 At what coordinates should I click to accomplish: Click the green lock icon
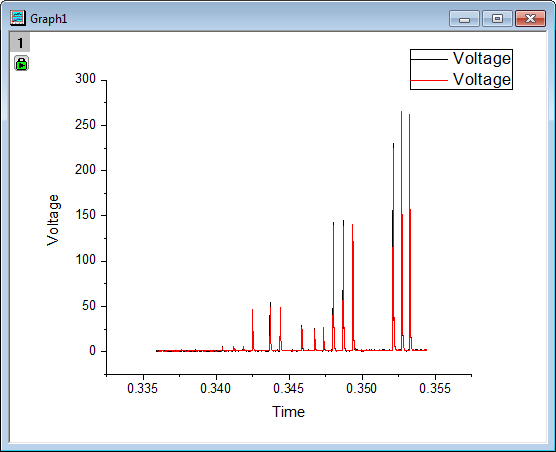21,63
